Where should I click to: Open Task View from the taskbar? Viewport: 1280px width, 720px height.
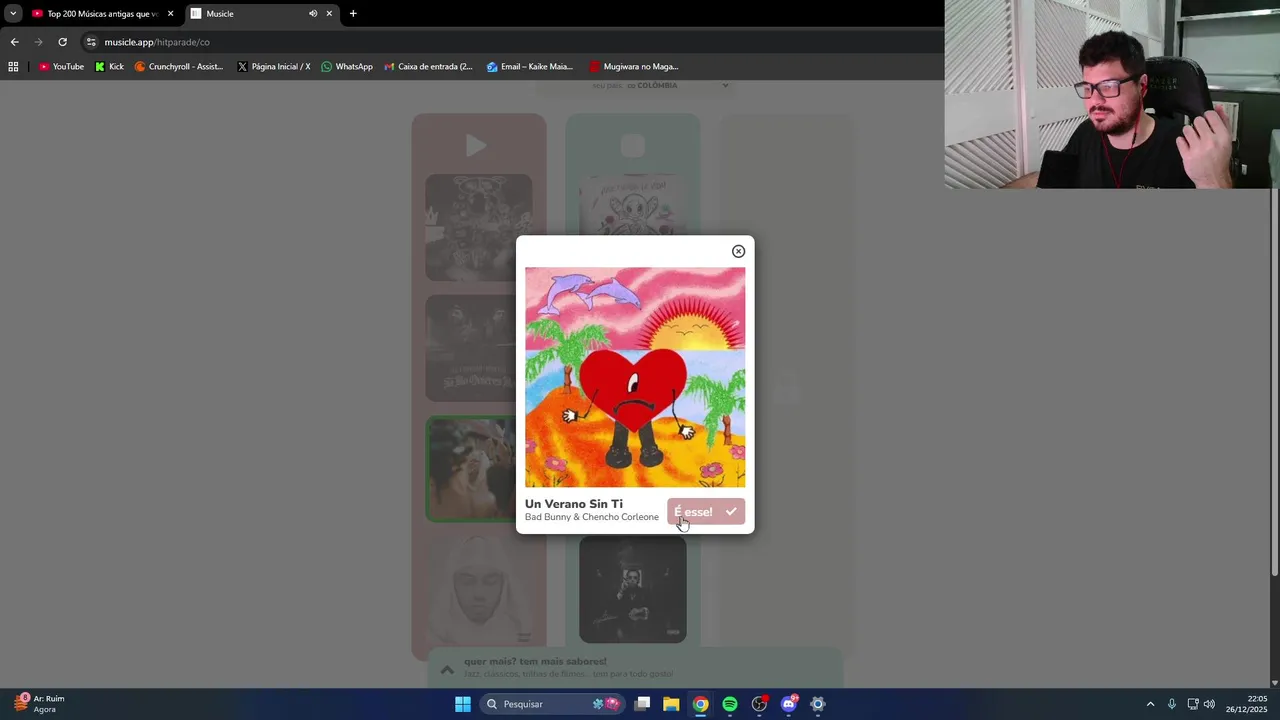(642, 704)
